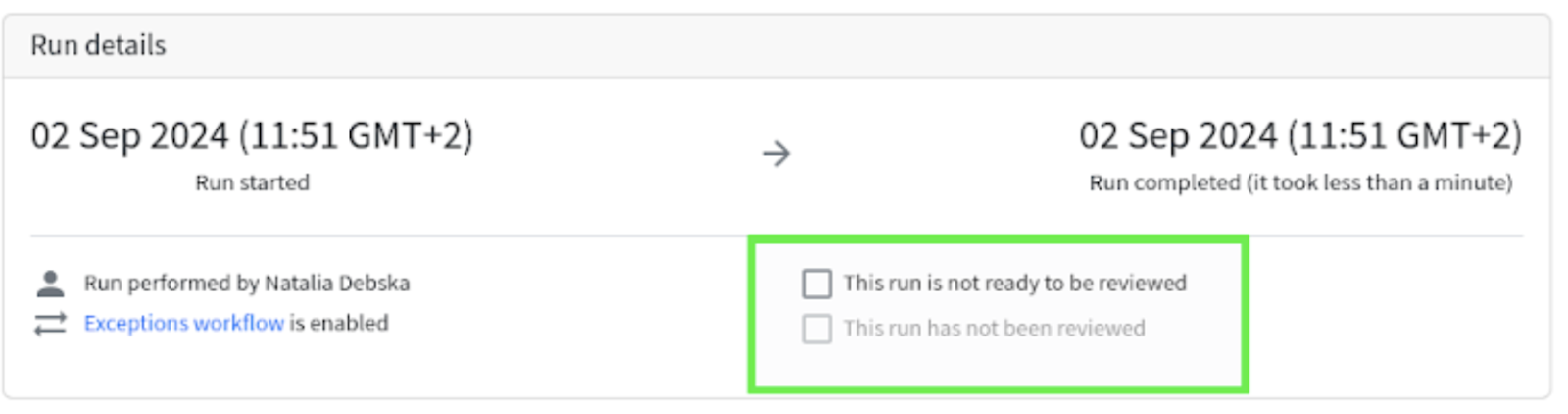Click the exchange arrows icon beside Exceptions workflow
1568x414 pixels.
50,324
